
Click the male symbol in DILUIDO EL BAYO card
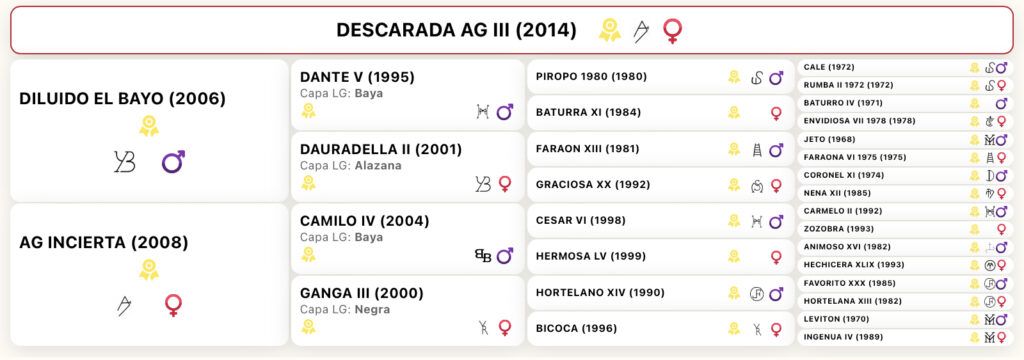click(173, 161)
